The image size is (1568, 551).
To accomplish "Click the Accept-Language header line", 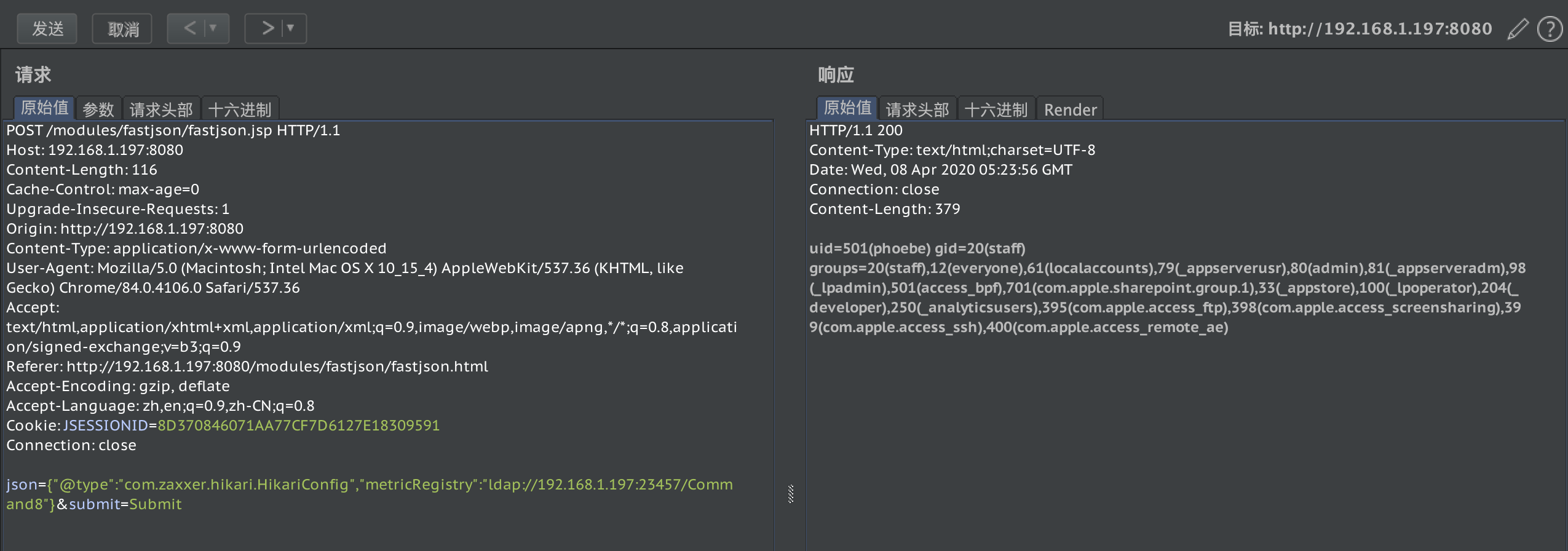I will pyautogui.click(x=160, y=406).
